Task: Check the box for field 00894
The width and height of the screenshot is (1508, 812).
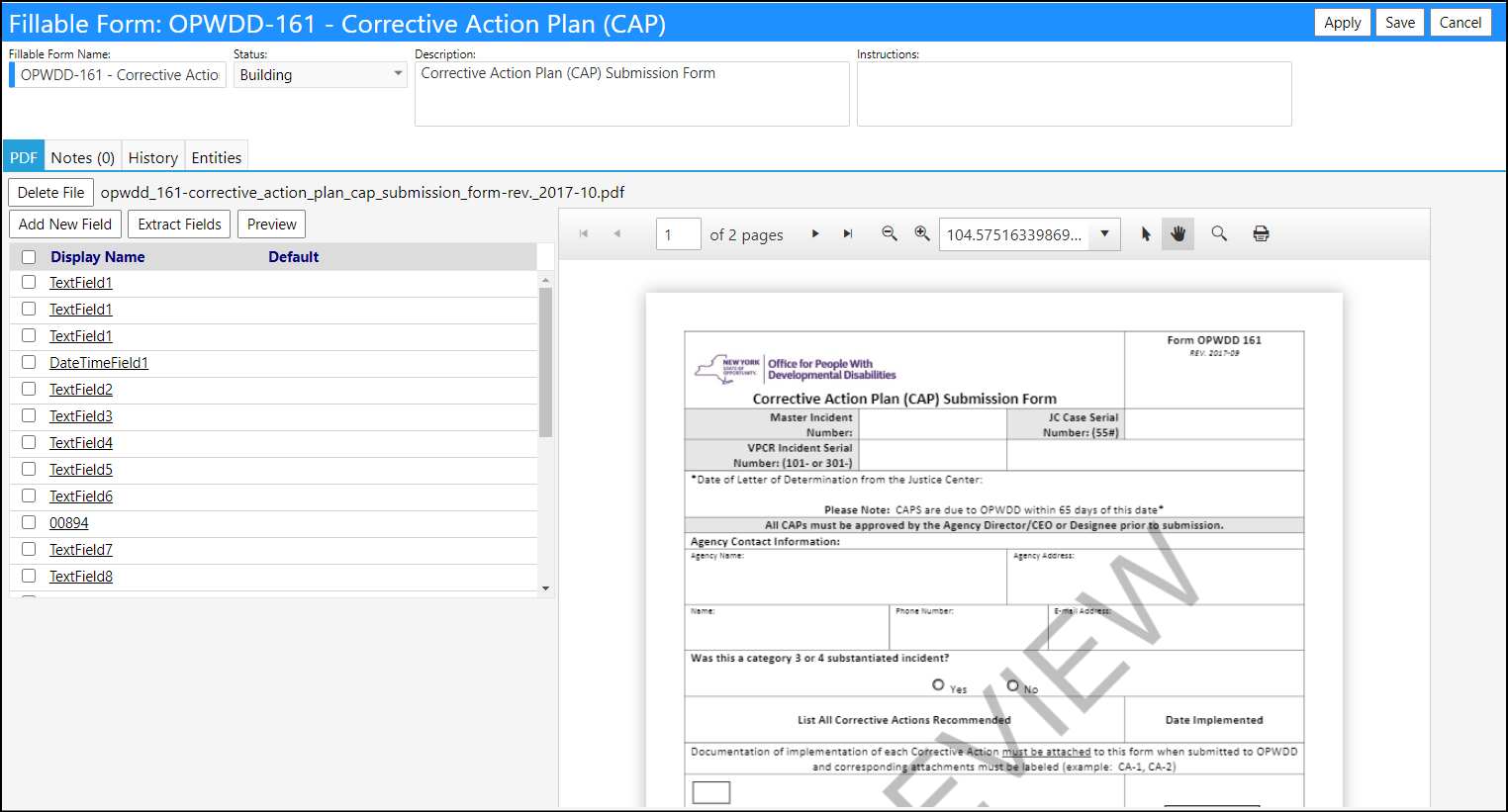Action: coord(29,522)
